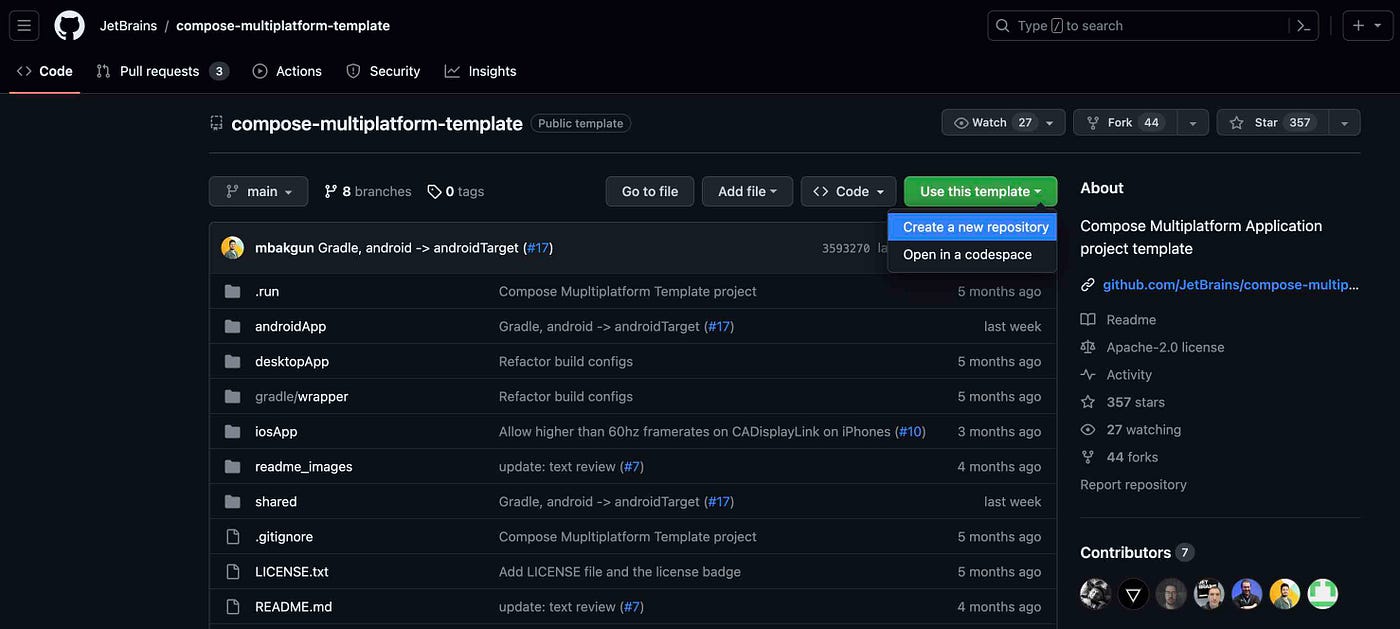Open the Insights tab
Screen dimensions: 1400x629
point(481,71)
